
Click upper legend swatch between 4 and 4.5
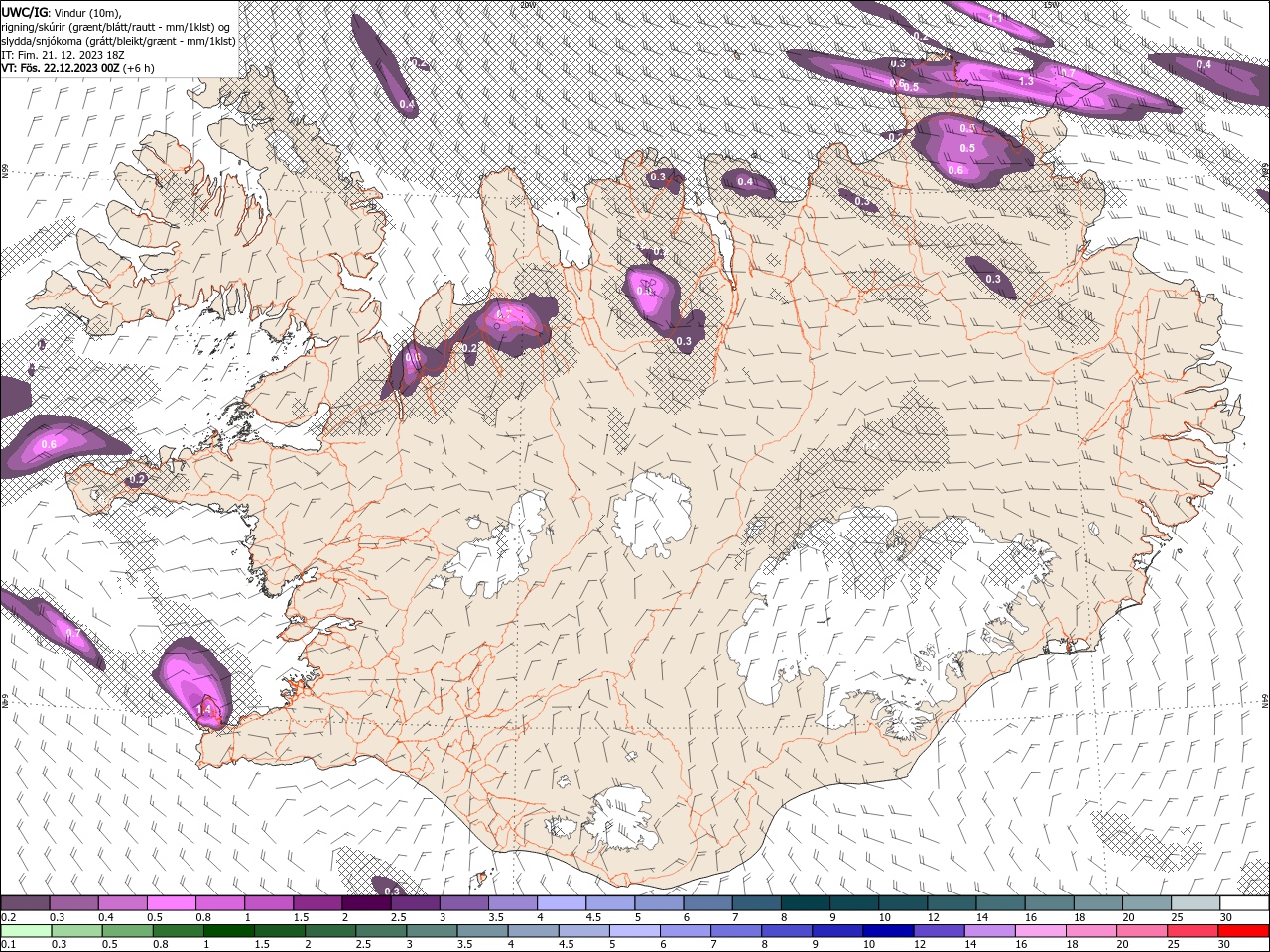pyautogui.click(x=562, y=903)
